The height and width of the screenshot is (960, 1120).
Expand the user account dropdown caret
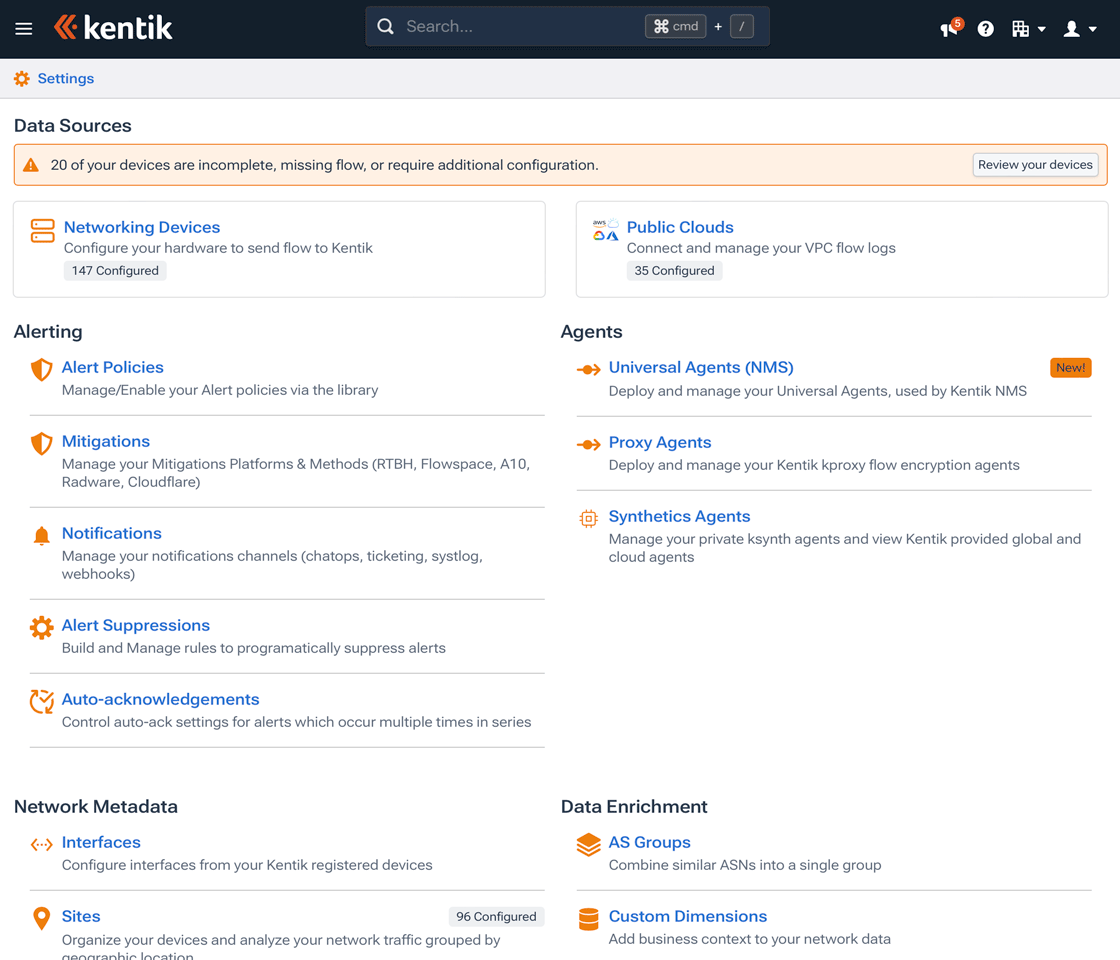(x=1092, y=28)
